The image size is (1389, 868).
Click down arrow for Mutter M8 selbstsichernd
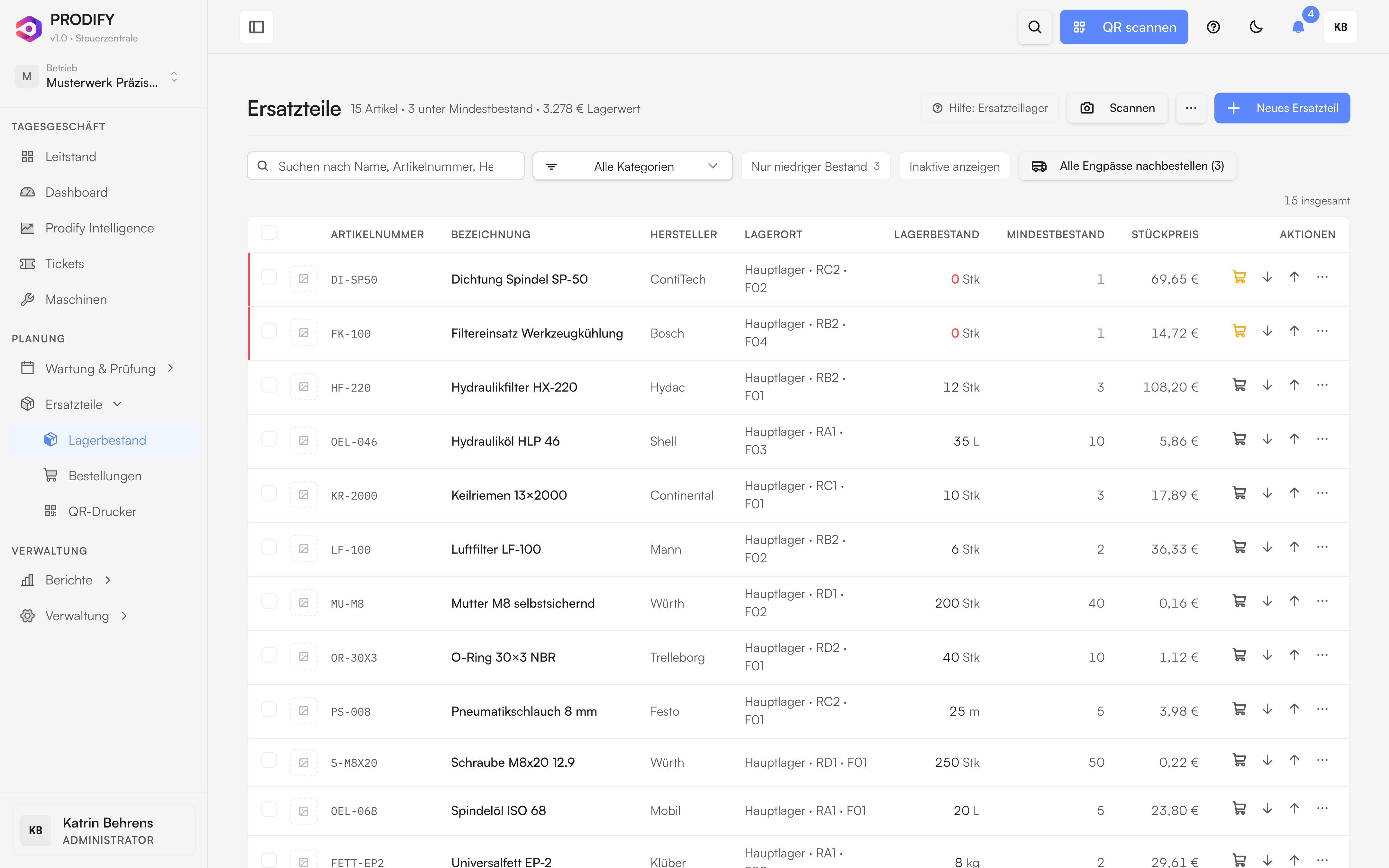(1267, 601)
